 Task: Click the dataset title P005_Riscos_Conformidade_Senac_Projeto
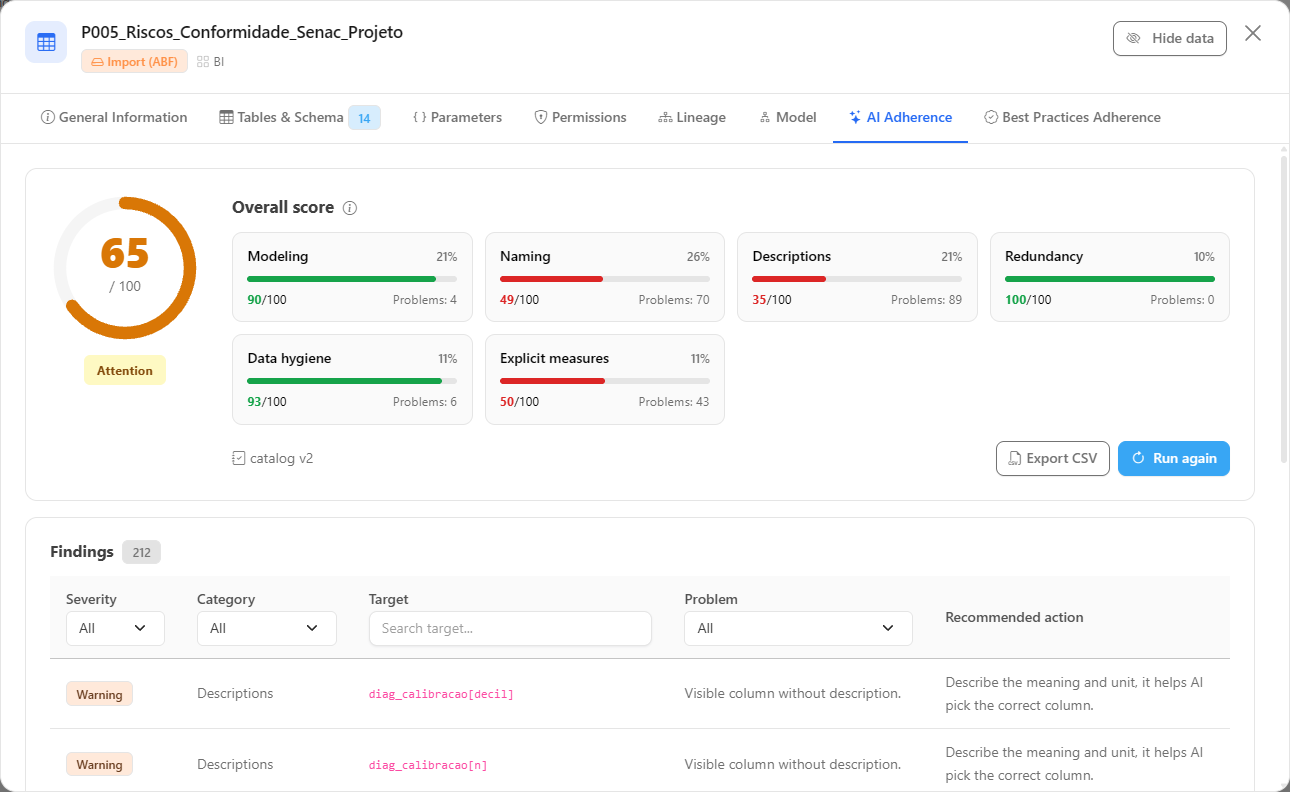(x=242, y=32)
